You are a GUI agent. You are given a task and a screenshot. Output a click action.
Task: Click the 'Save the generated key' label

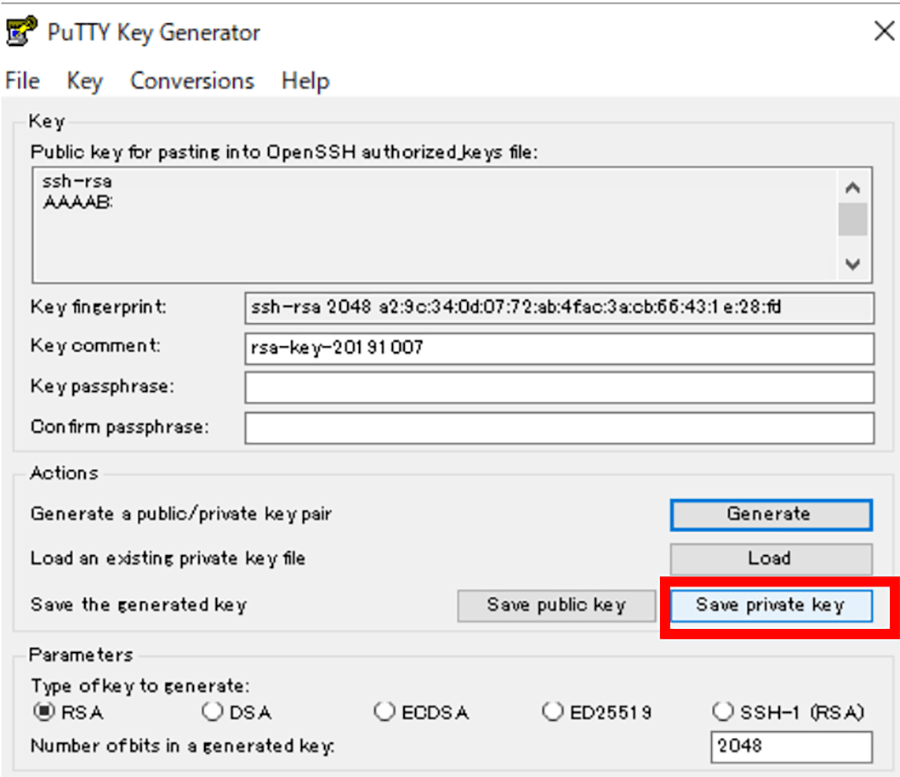(138, 605)
